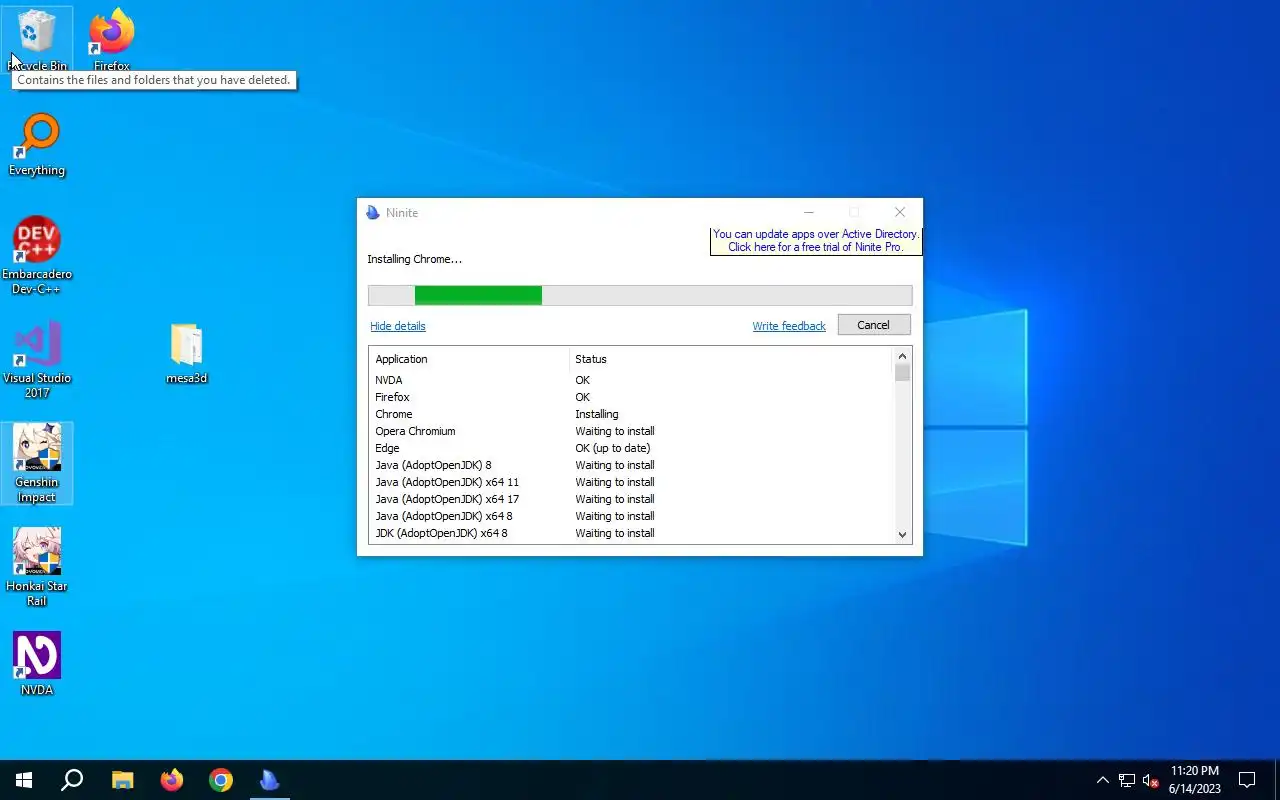Show hidden system tray icons
The width and height of the screenshot is (1280, 800).
tap(1102, 780)
